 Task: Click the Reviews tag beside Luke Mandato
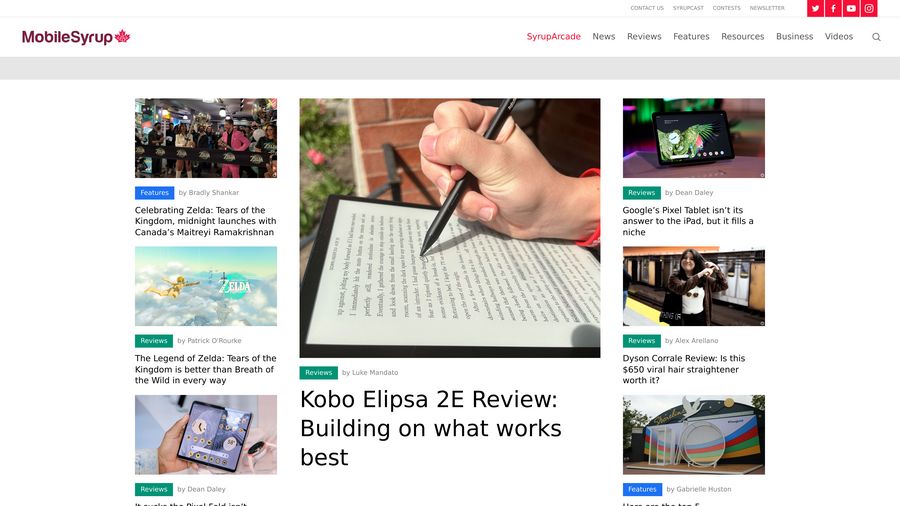(319, 373)
